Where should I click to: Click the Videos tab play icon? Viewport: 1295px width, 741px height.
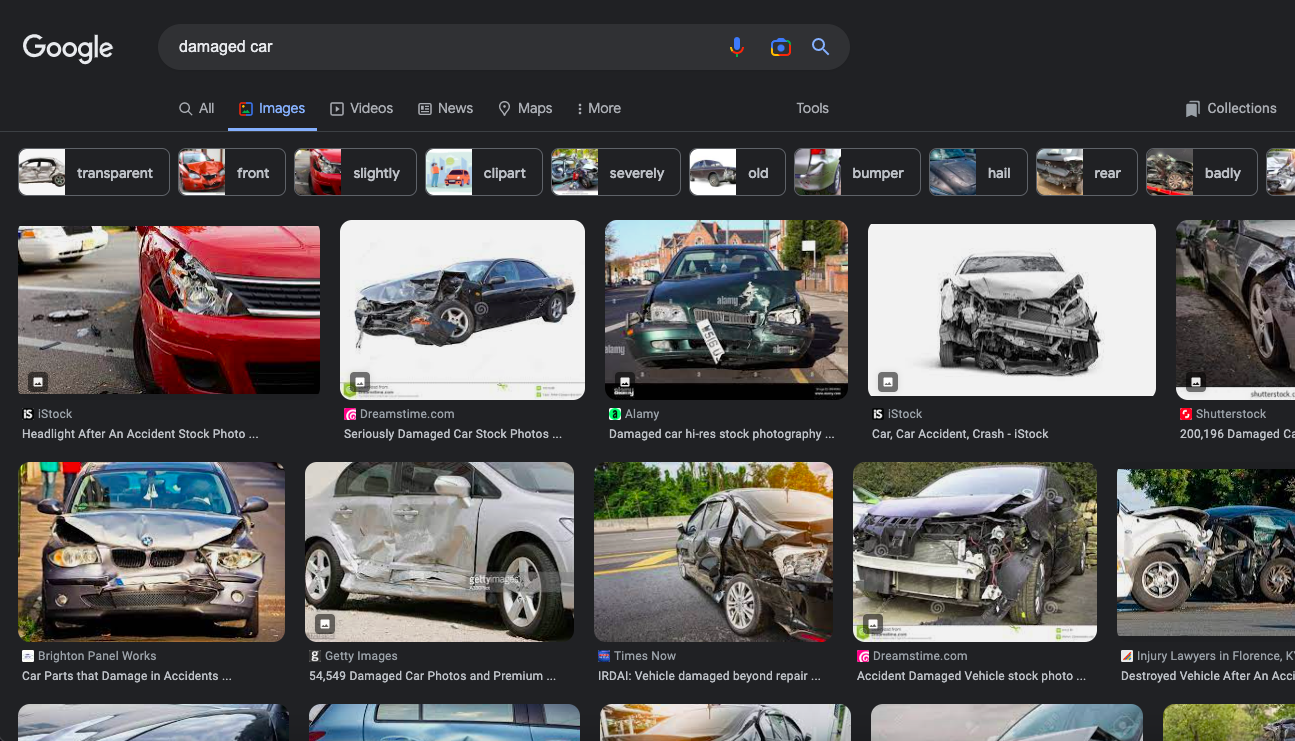[x=337, y=108]
